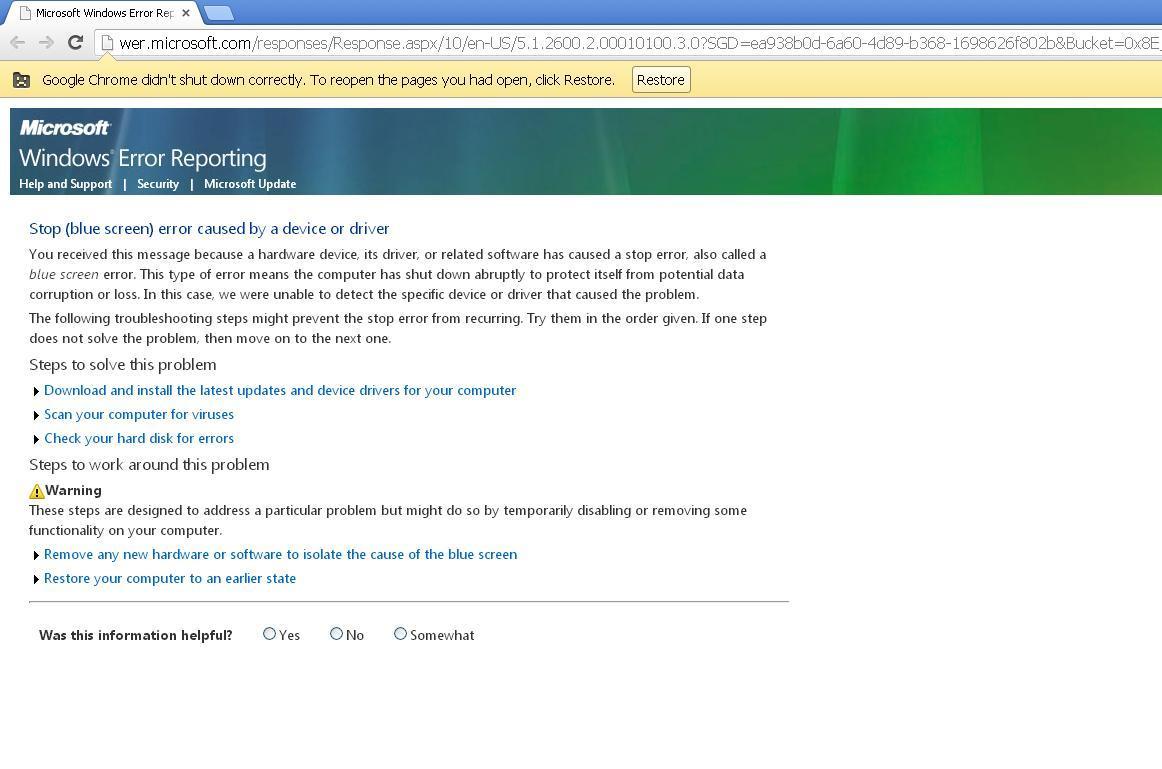Viewport: 1162px width, 769px height.
Task: Expand arrow beside Restore your computer
Action: click(x=36, y=579)
